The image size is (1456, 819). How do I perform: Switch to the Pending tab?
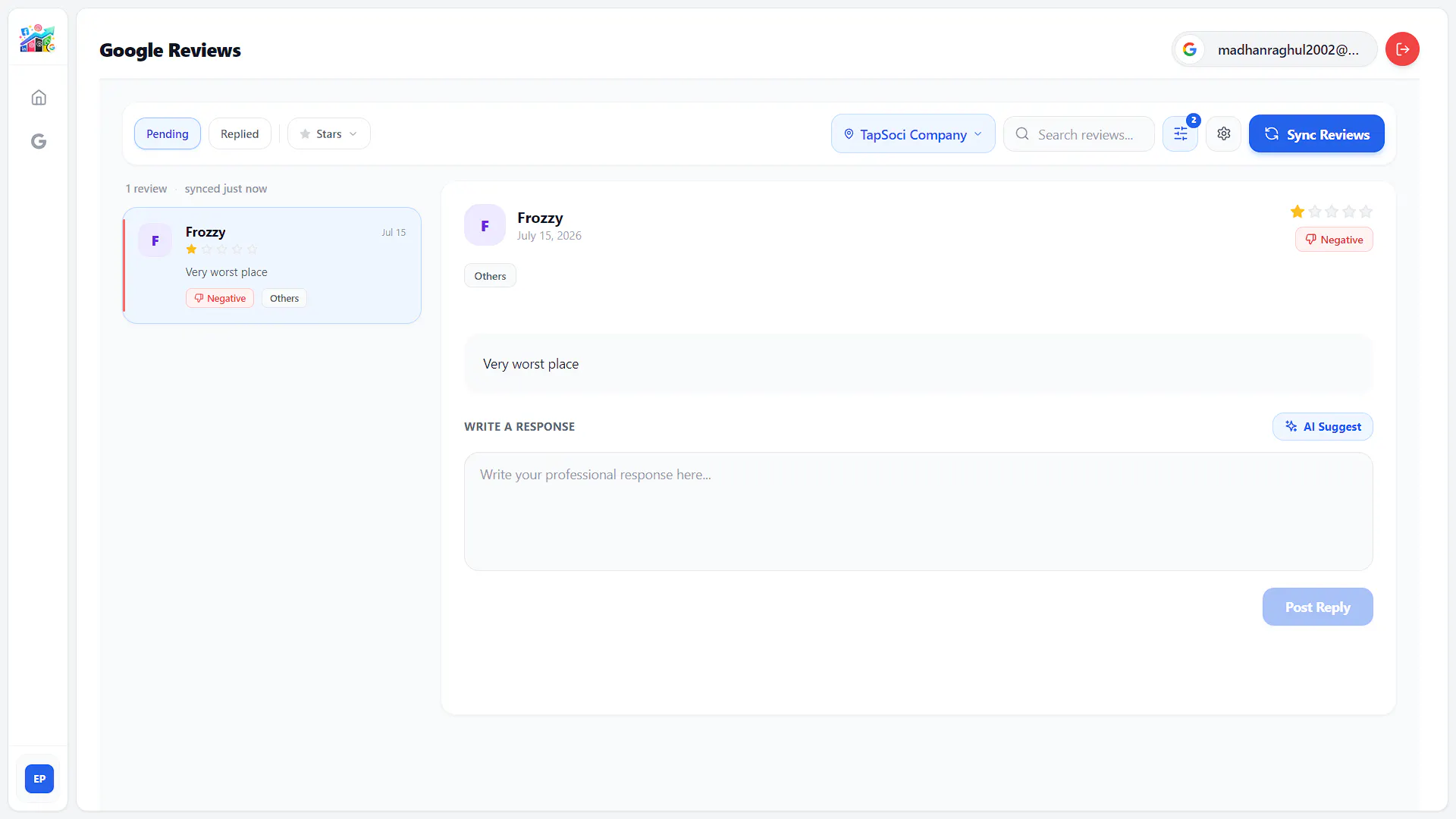click(168, 133)
